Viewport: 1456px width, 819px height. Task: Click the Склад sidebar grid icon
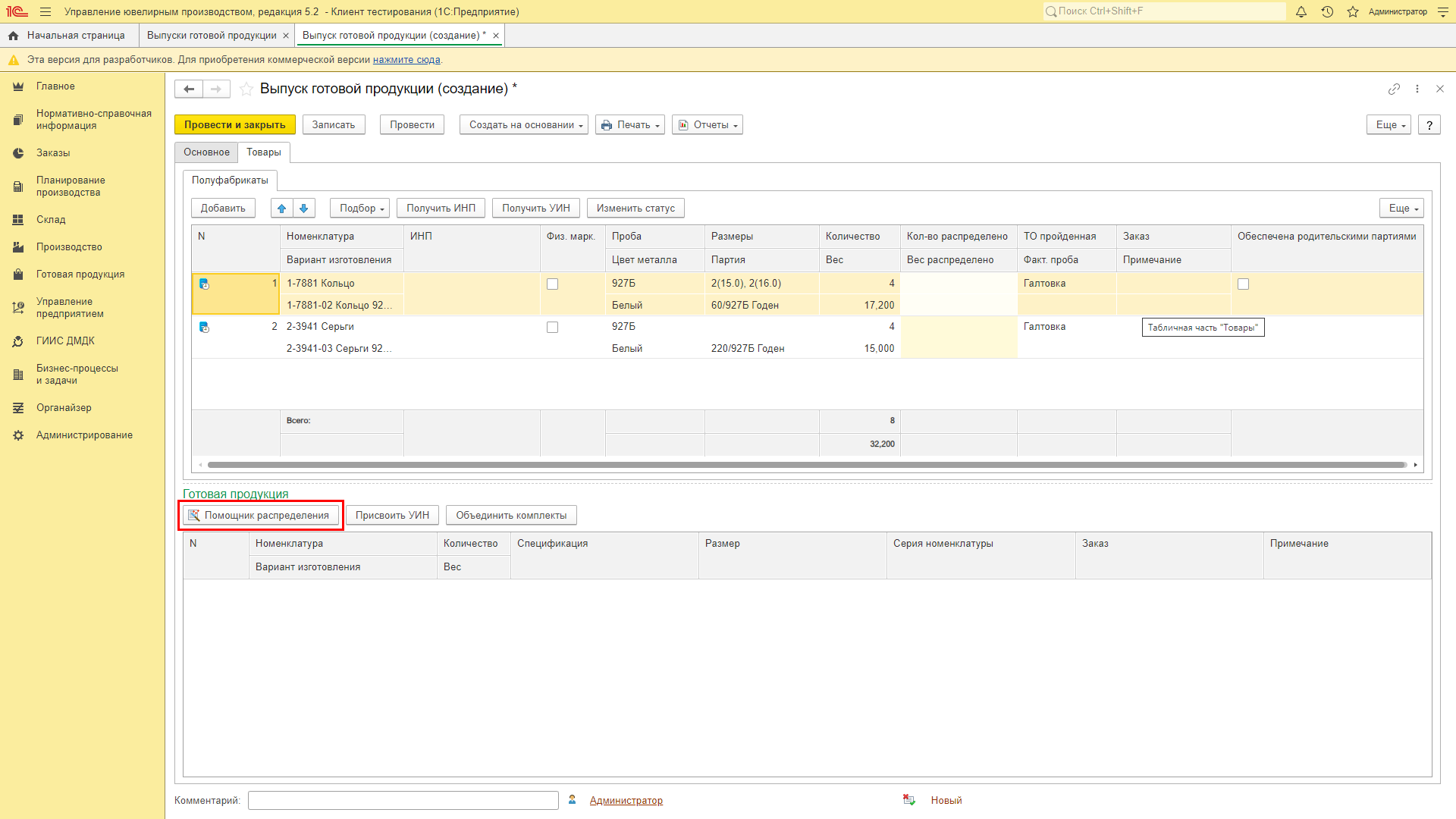(x=18, y=220)
